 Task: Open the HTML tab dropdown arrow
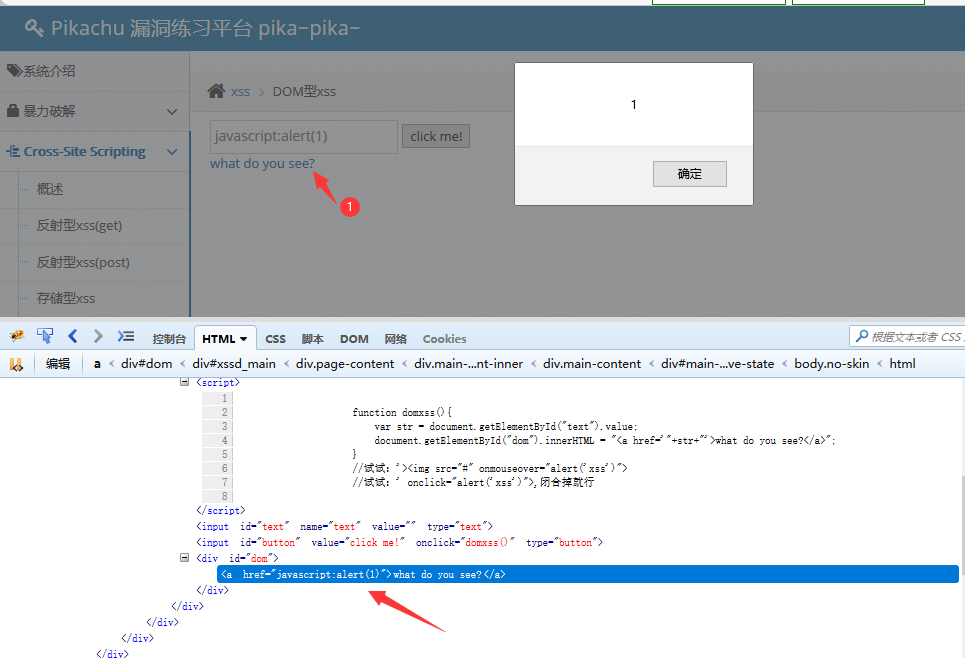[244, 339]
